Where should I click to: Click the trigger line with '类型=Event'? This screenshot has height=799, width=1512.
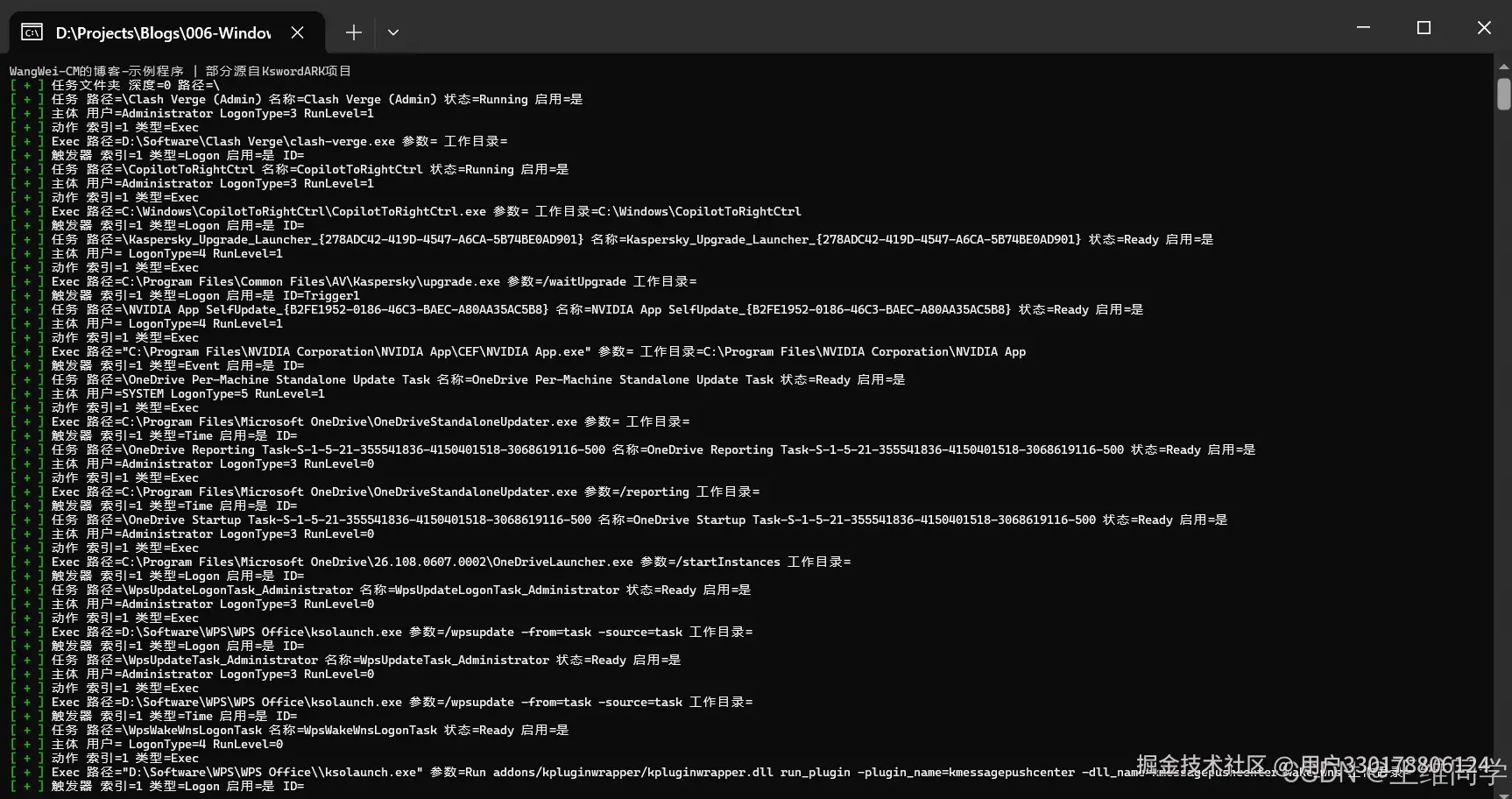pyautogui.click(x=157, y=365)
